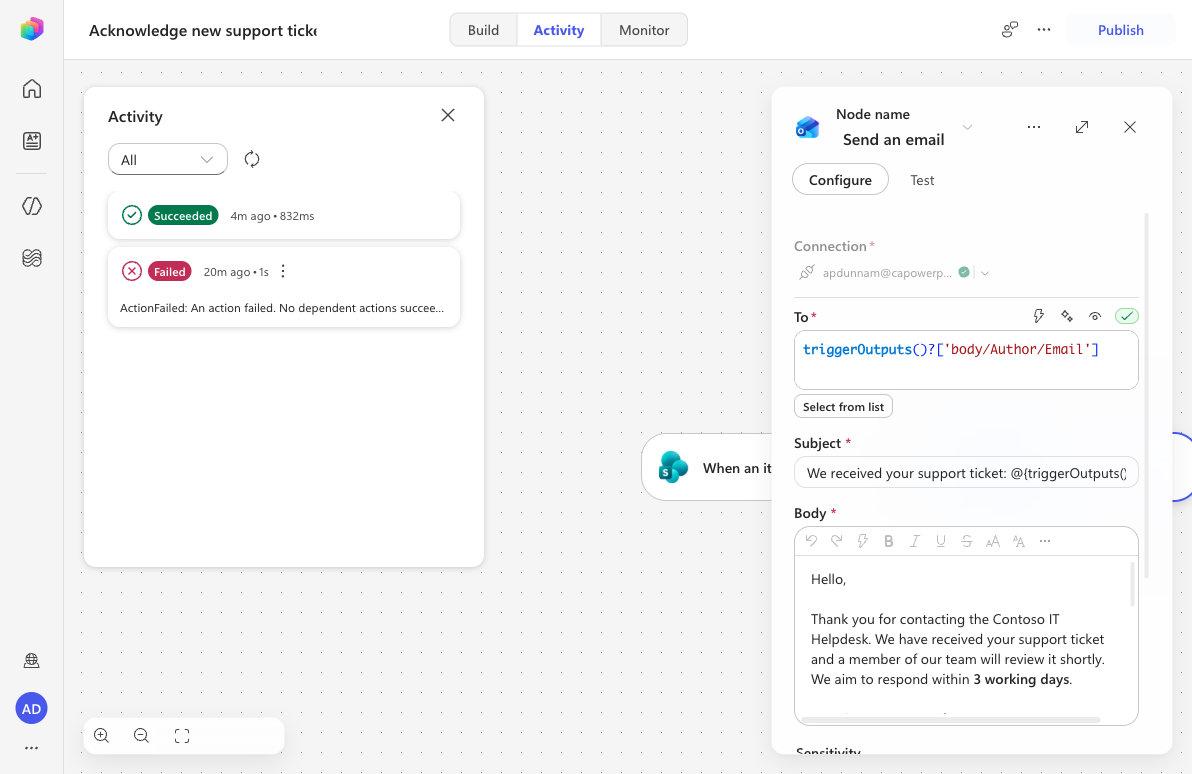Fit the canvas to screen
This screenshot has height=774, width=1192.
[x=182, y=735]
